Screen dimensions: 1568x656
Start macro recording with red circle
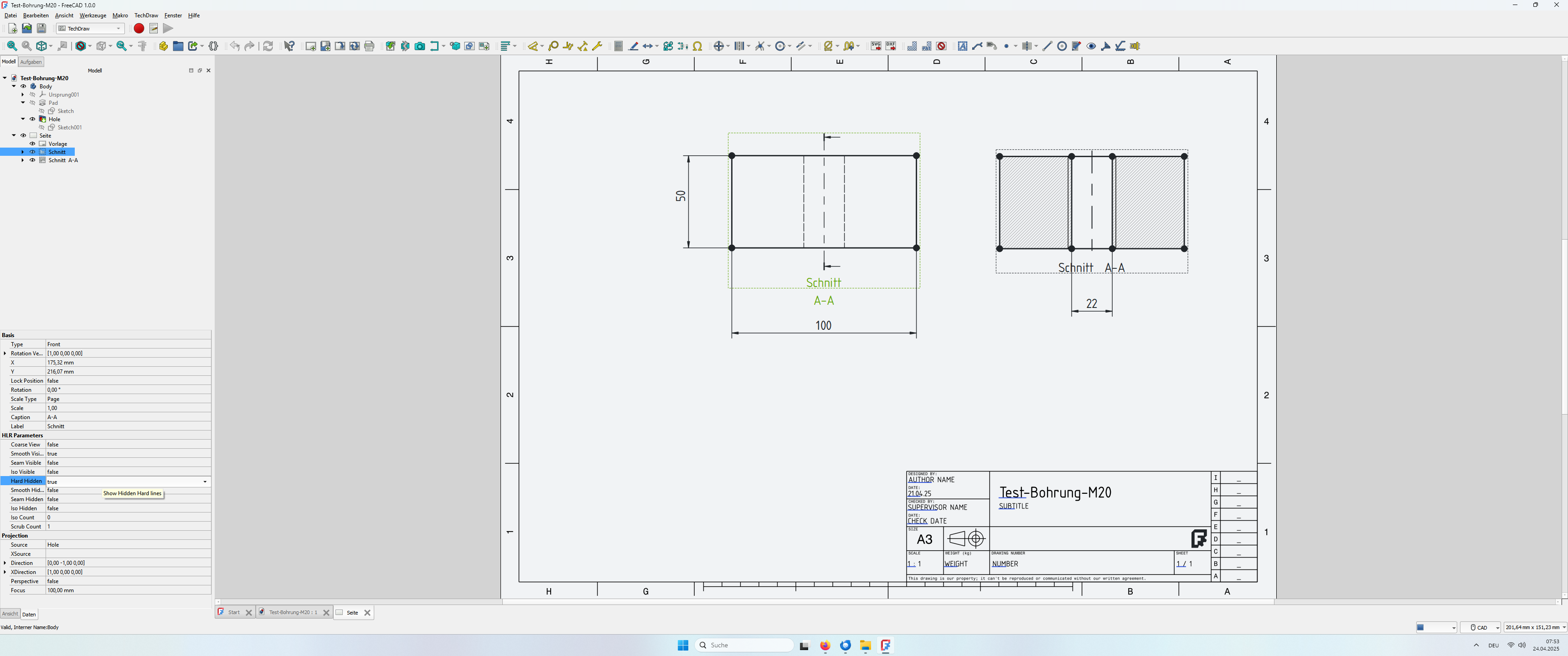(139, 29)
